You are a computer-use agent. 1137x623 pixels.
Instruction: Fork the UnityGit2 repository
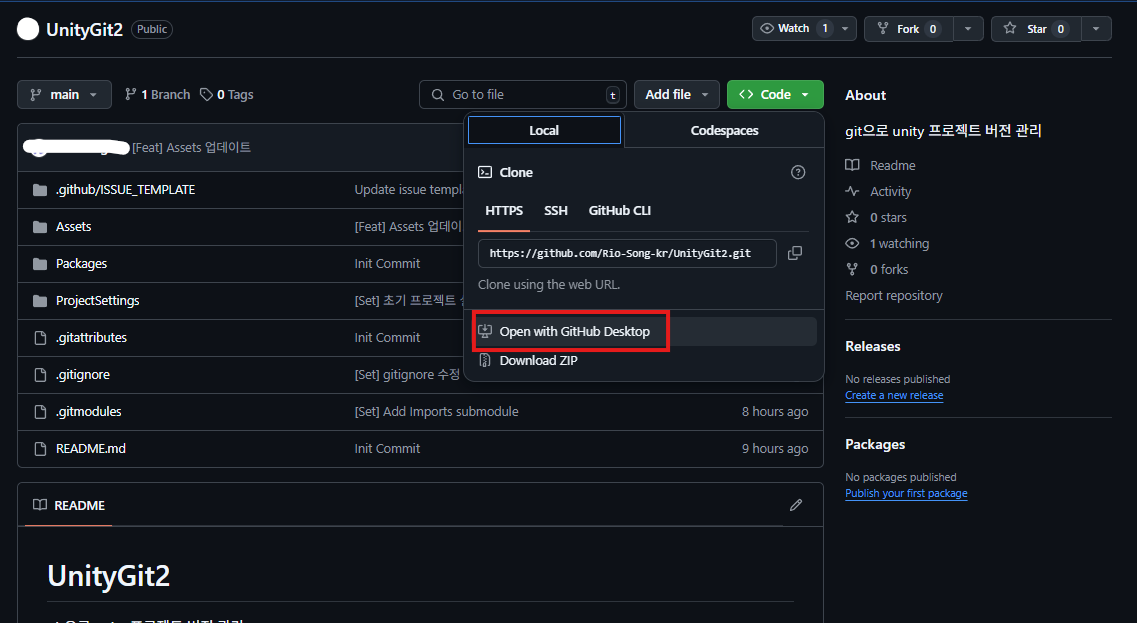point(909,29)
